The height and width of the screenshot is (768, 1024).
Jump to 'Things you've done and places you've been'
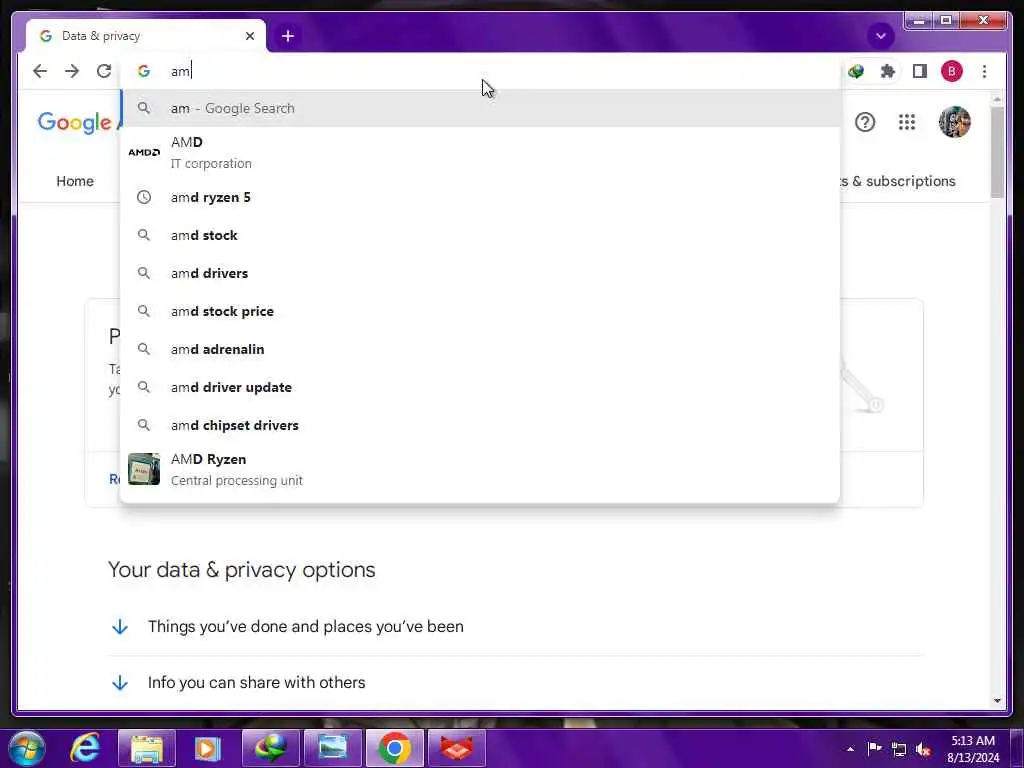click(x=306, y=626)
